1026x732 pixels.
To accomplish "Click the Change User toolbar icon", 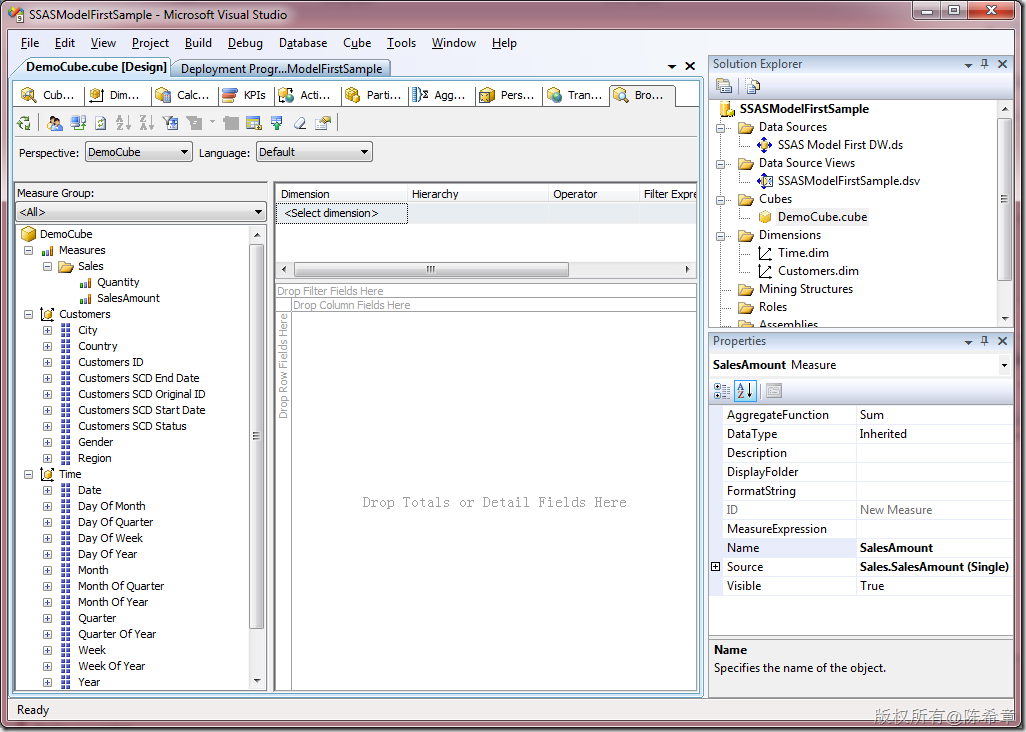I will pyautogui.click(x=55, y=122).
